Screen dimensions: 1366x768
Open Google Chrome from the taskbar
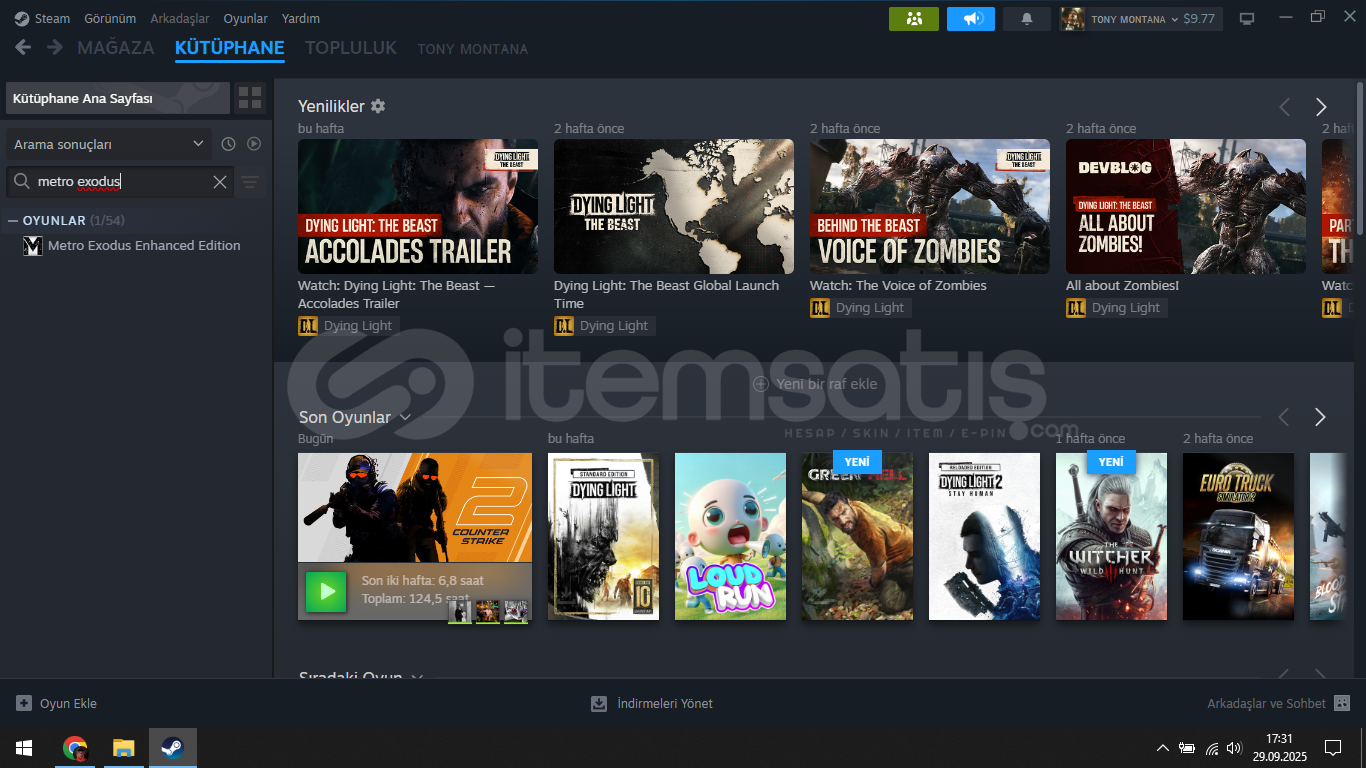[75, 748]
